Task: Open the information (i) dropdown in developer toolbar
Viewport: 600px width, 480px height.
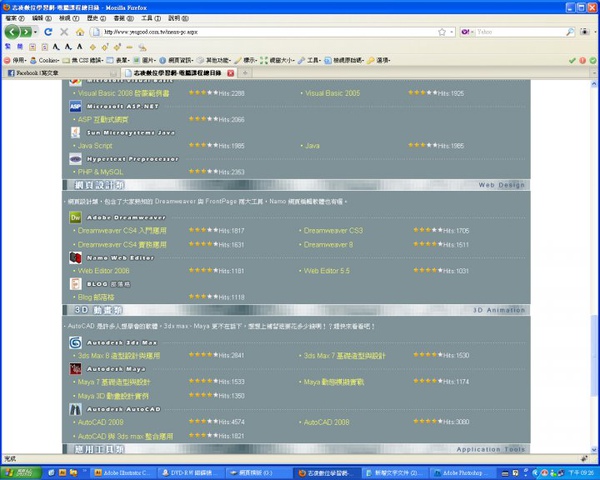Action: pyautogui.click(x=176, y=60)
